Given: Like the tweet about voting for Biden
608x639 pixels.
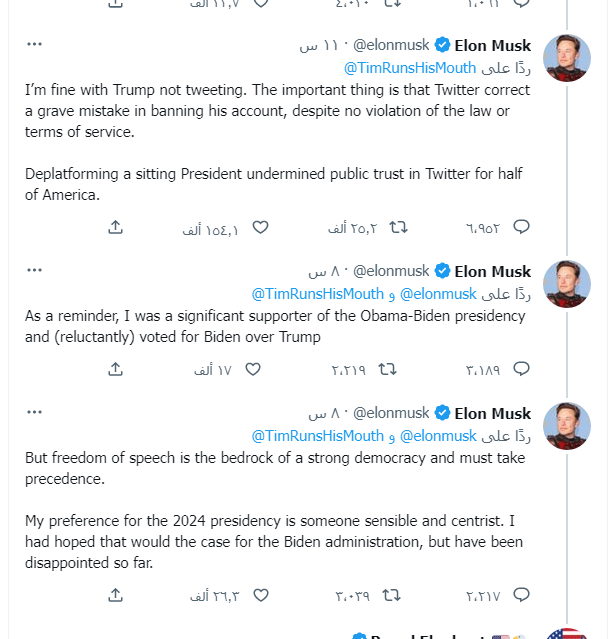Looking at the screenshot, I should pos(253,370).
